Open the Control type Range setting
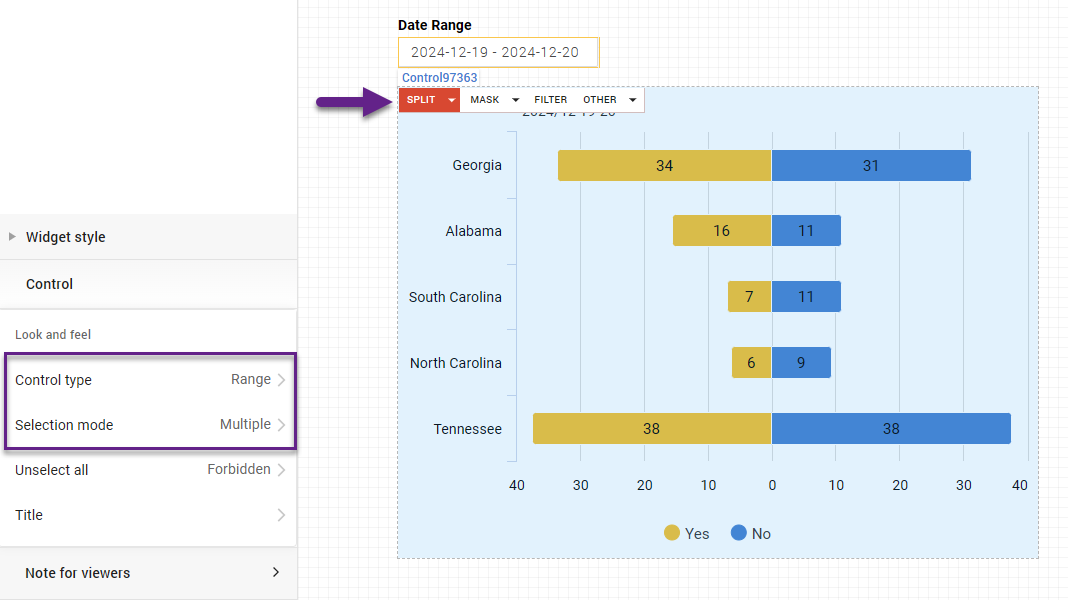The image size is (1068, 600). tap(148, 380)
